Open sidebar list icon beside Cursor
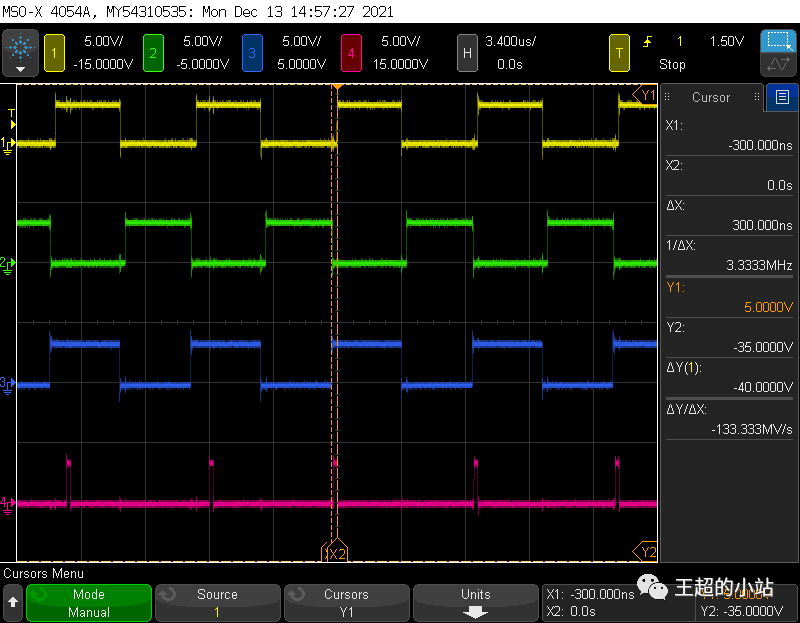This screenshot has height=623, width=800. click(x=781, y=97)
